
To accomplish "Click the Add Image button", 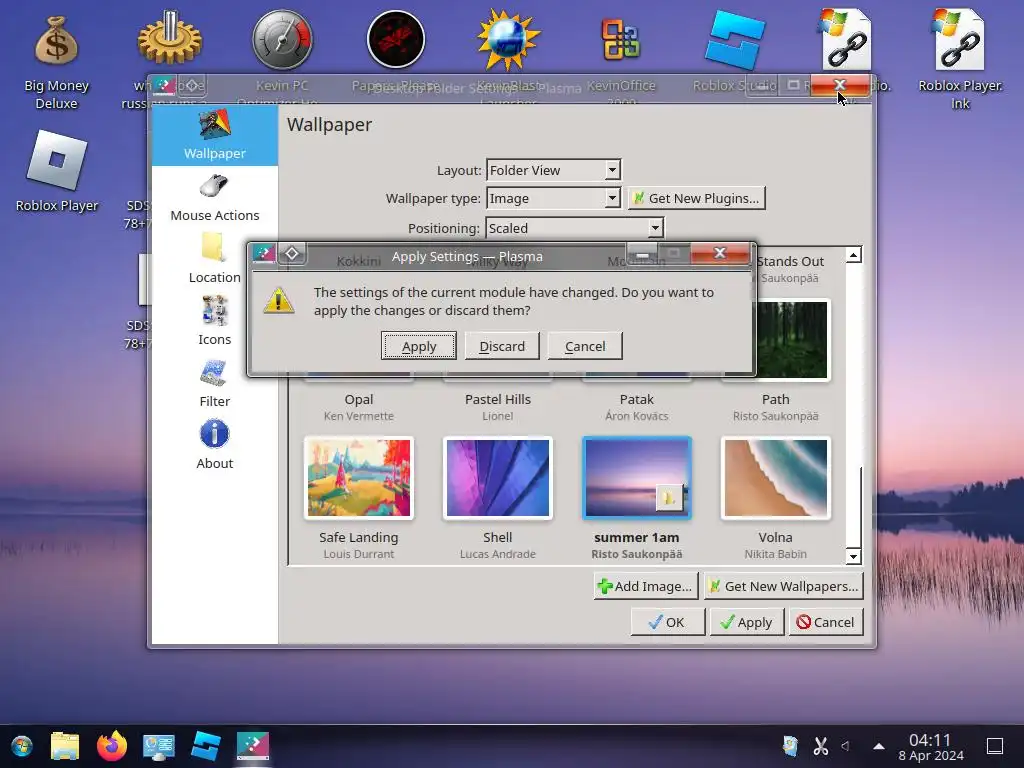I will coord(646,586).
